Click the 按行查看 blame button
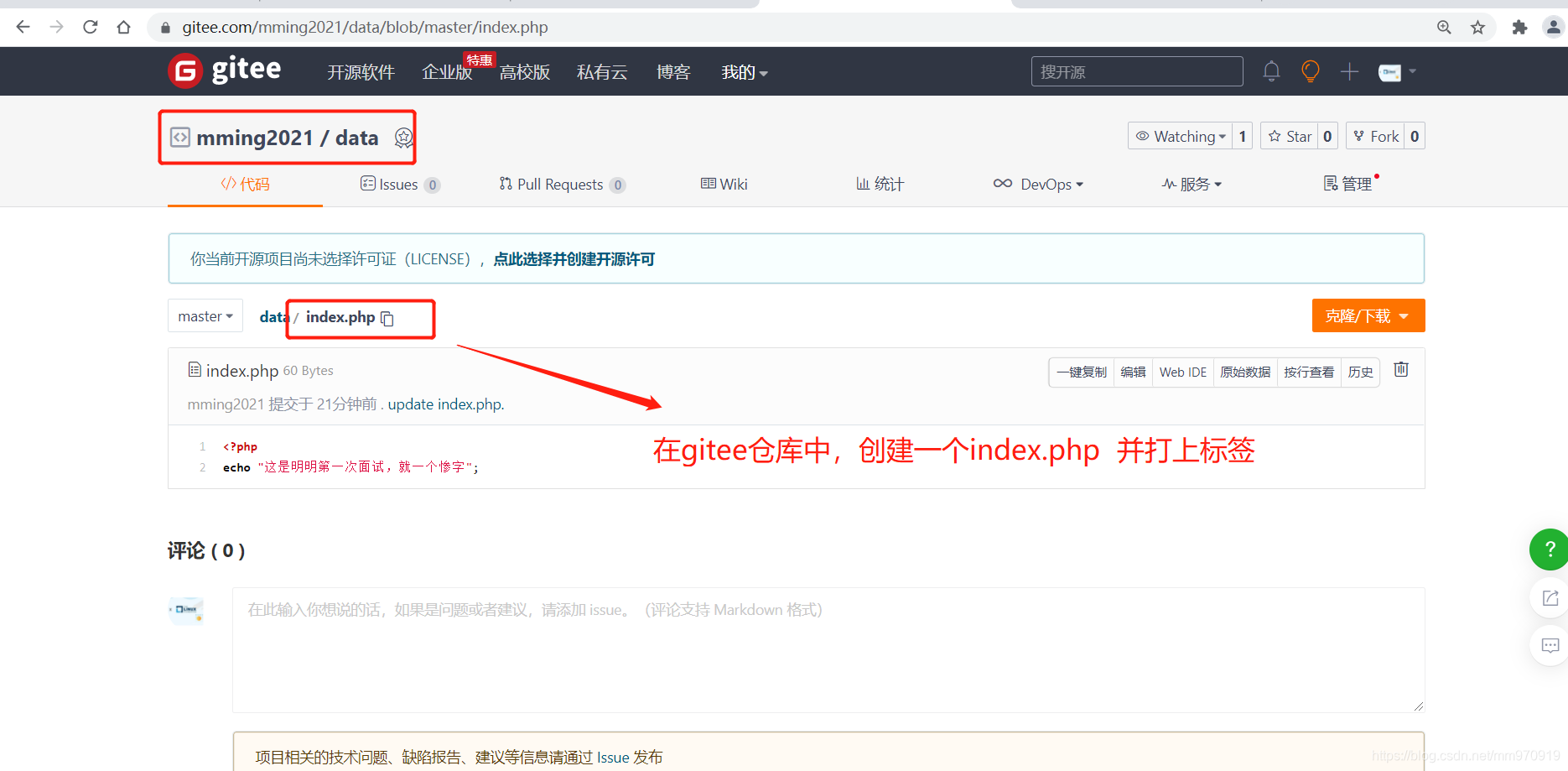This screenshot has width=1568, height=771. (x=1309, y=372)
